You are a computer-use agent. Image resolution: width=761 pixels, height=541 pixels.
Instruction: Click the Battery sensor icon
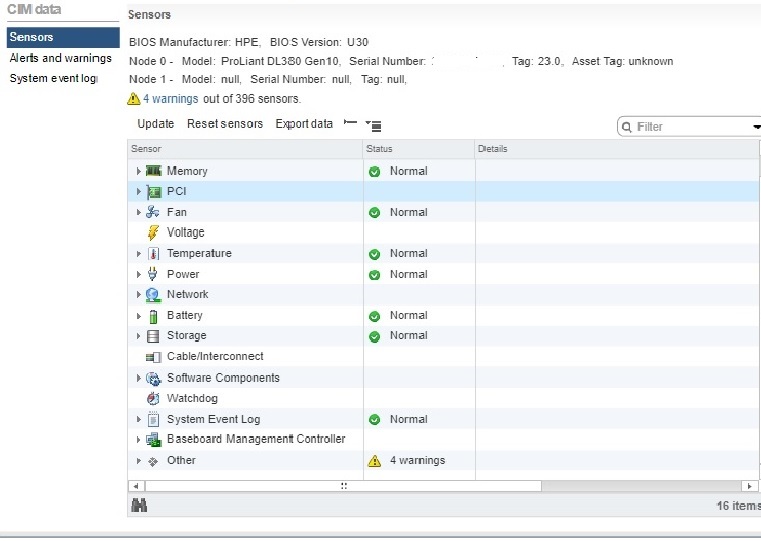pyautogui.click(x=153, y=316)
